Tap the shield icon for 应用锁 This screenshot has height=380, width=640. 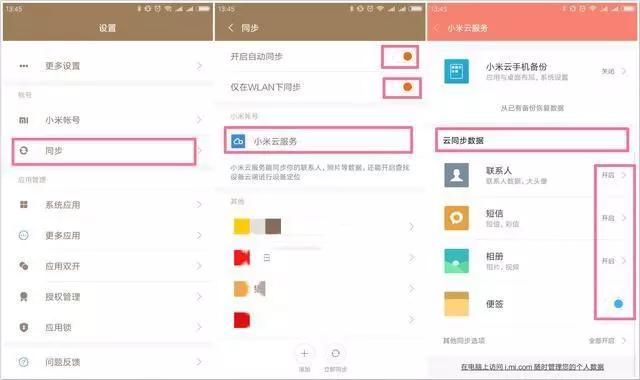(x=24, y=327)
